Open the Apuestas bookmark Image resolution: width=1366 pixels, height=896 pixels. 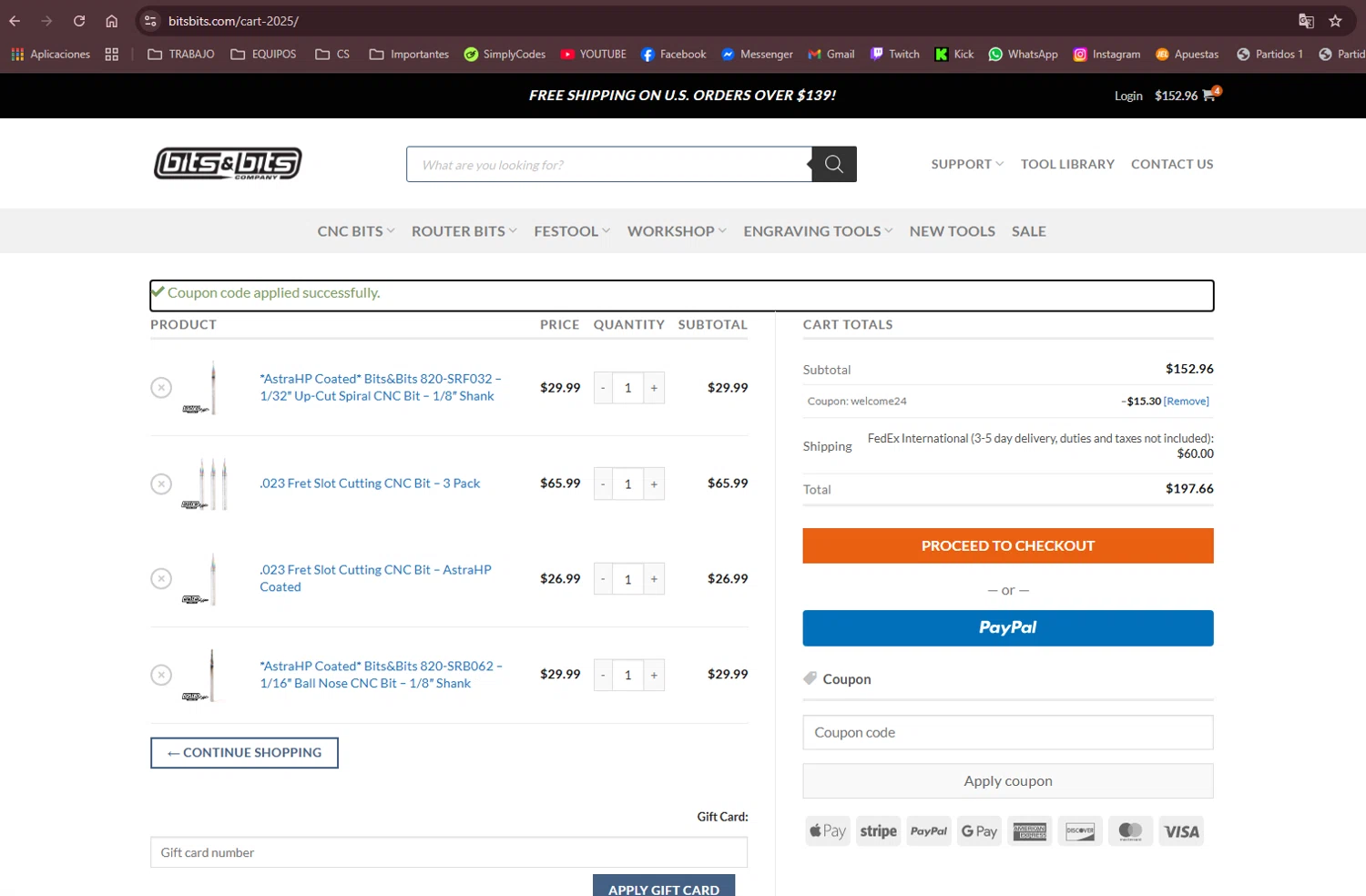1188,55
